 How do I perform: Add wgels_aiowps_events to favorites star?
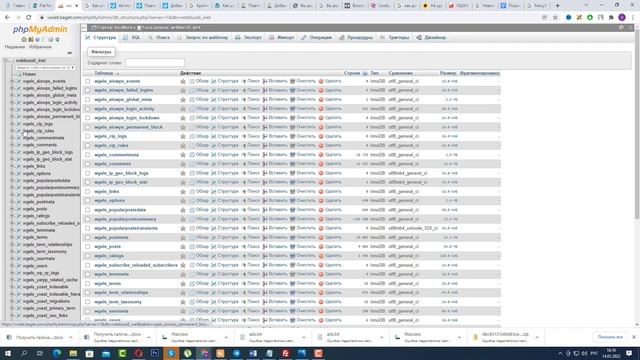pos(183,81)
